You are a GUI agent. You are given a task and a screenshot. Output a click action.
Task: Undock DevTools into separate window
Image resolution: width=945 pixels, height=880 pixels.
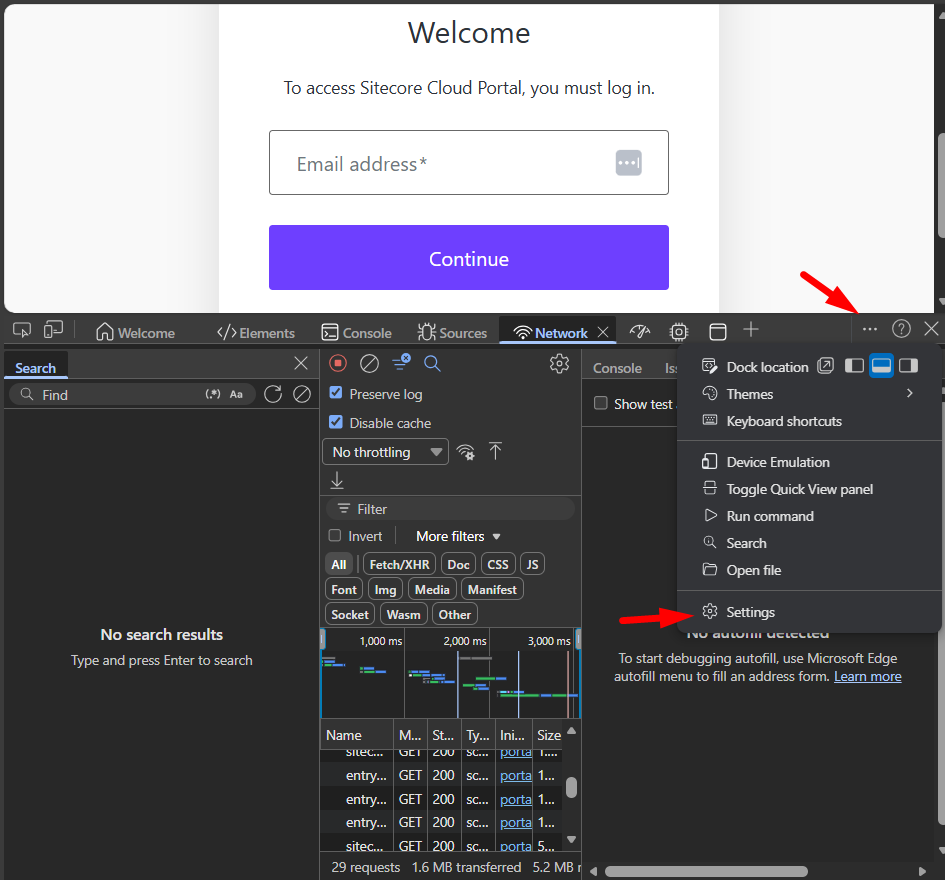pos(825,367)
